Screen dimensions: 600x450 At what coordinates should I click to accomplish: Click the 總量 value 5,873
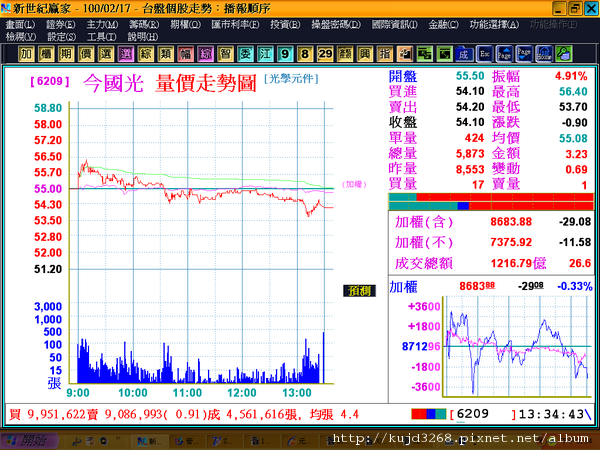click(x=470, y=154)
